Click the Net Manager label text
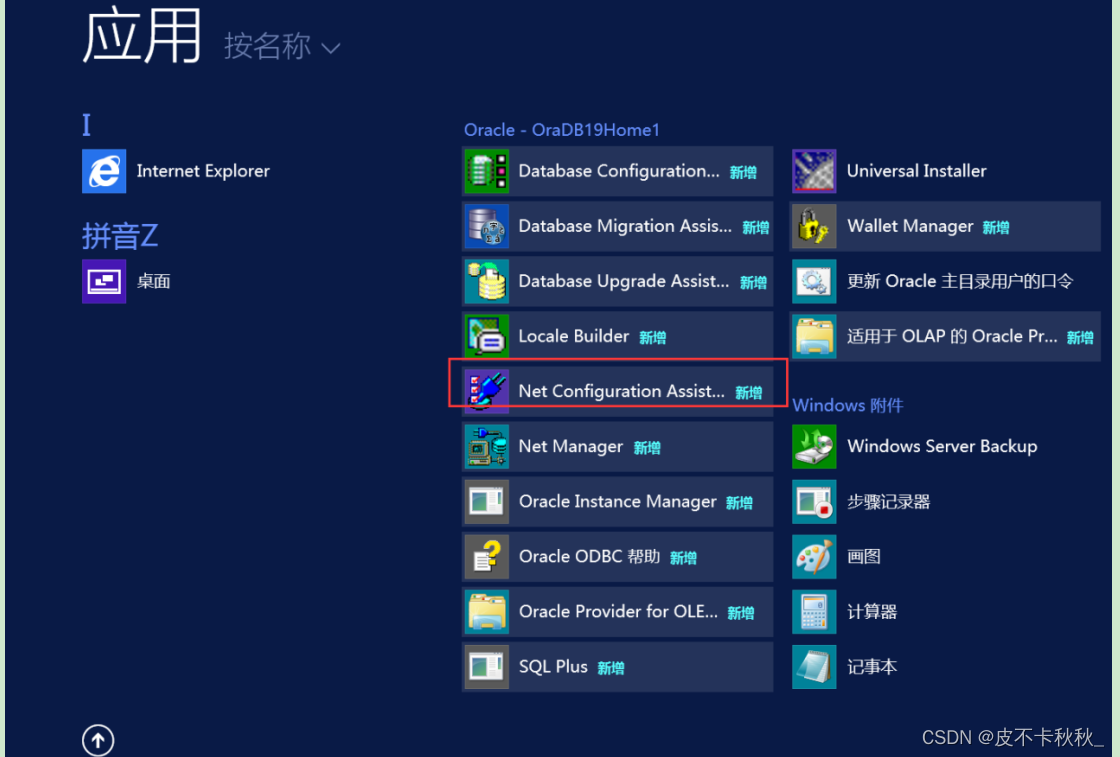 point(571,446)
